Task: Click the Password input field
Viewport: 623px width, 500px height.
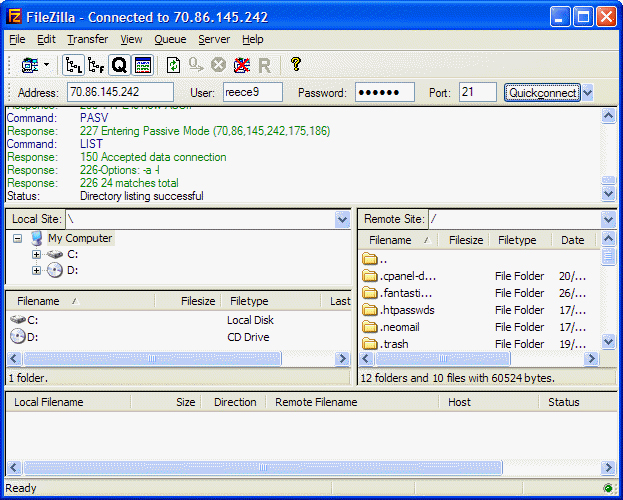Action: point(385,92)
